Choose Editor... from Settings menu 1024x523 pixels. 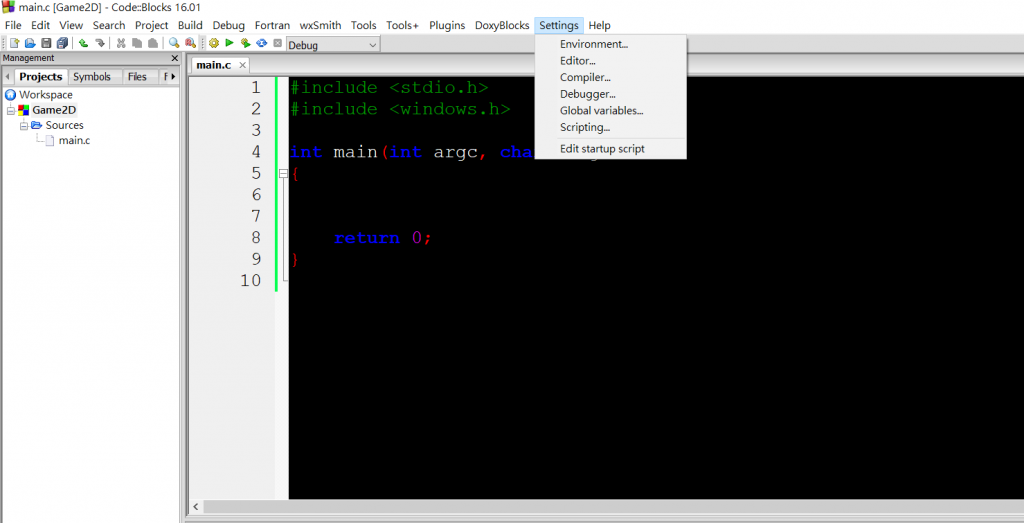click(611, 61)
